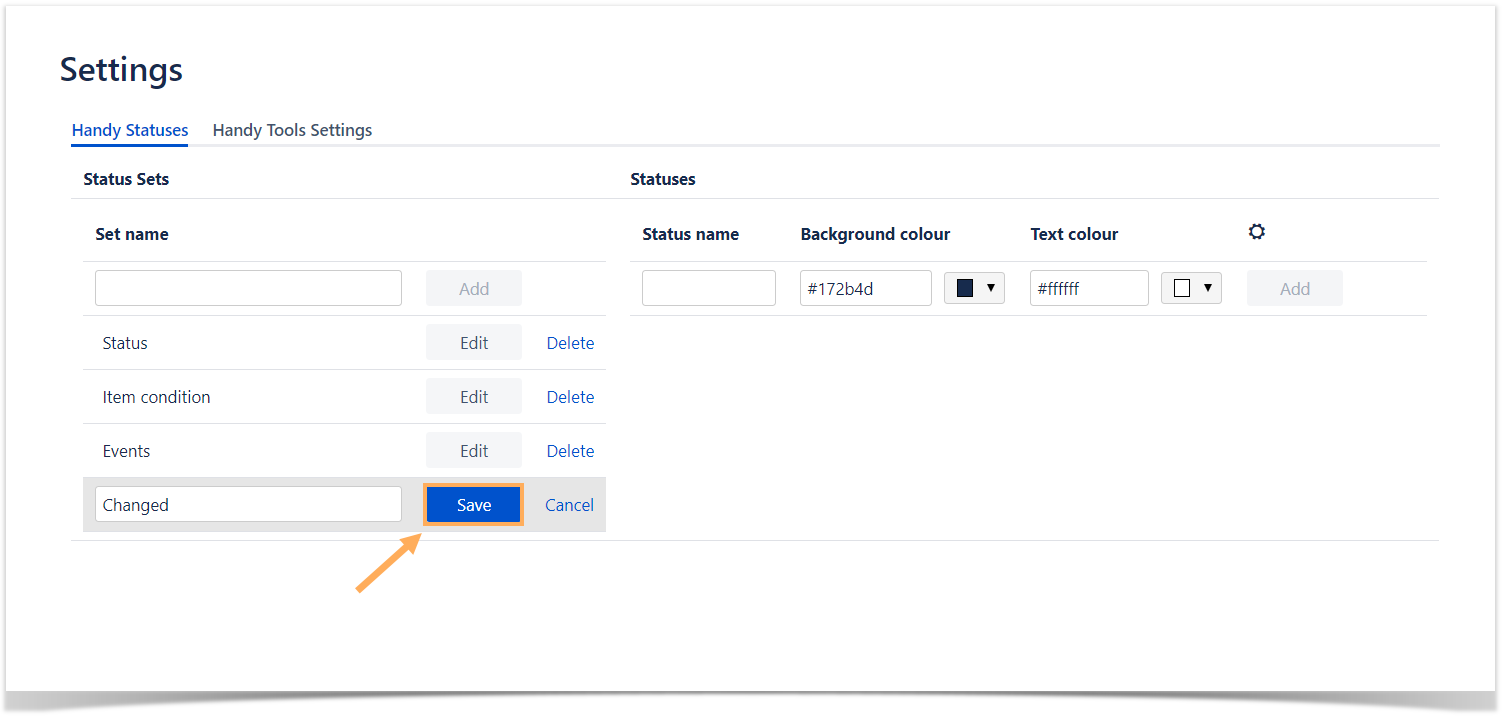This screenshot has width=1509, height=720.
Task: Click the gear icon in Statuses header
Action: point(1257,232)
